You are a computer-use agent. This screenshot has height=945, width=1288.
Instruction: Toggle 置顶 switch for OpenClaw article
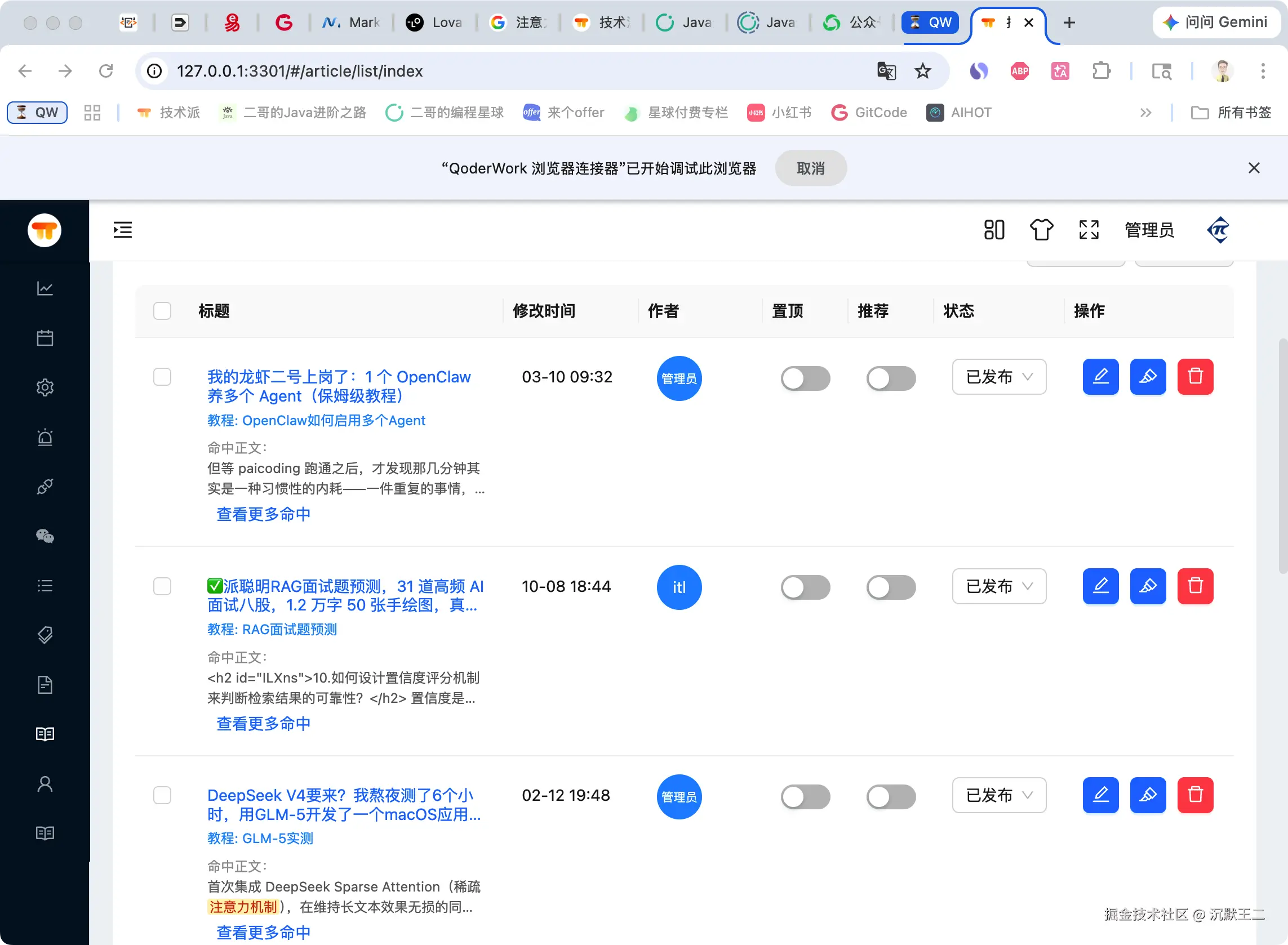[805, 378]
